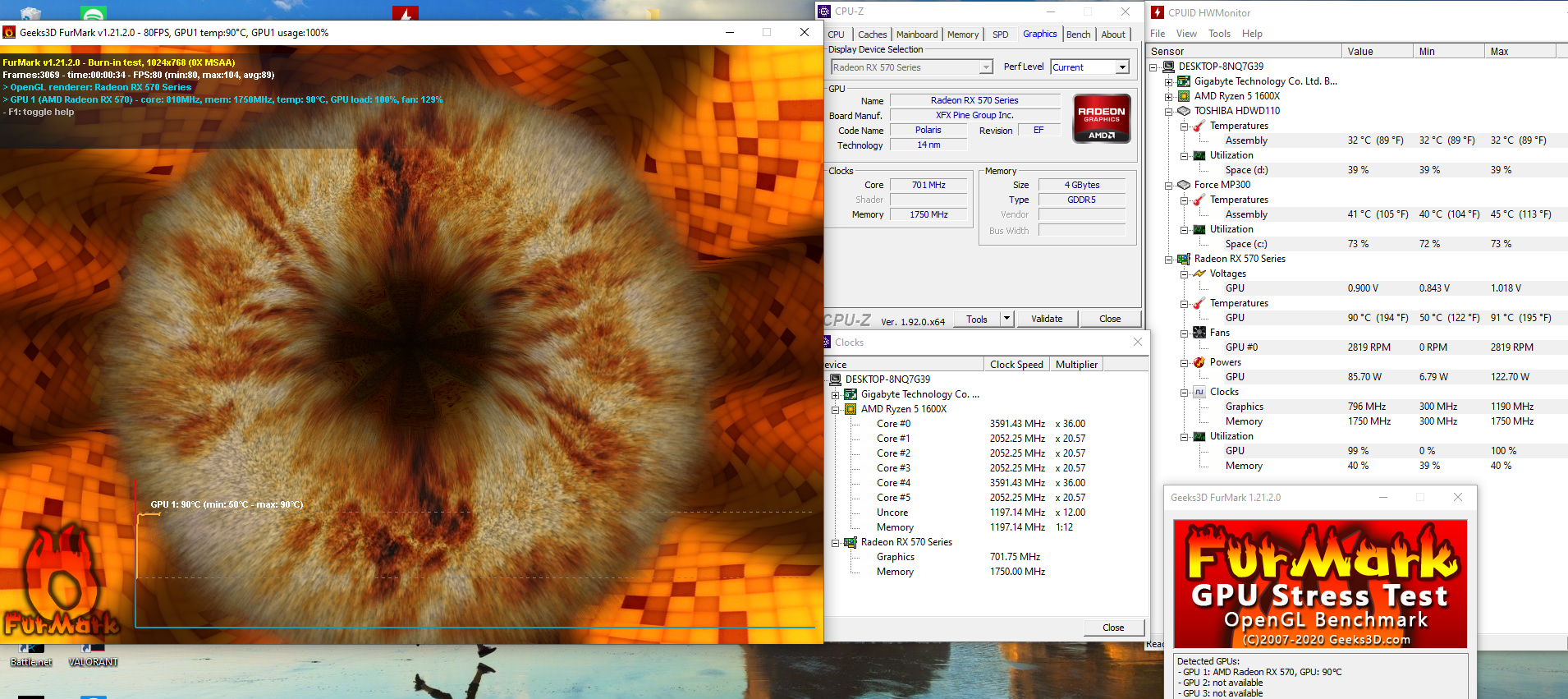This screenshot has height=699, width=1568.
Task: Click the Voltages lightning icon under Radeon RX 570
Action: (1199, 274)
